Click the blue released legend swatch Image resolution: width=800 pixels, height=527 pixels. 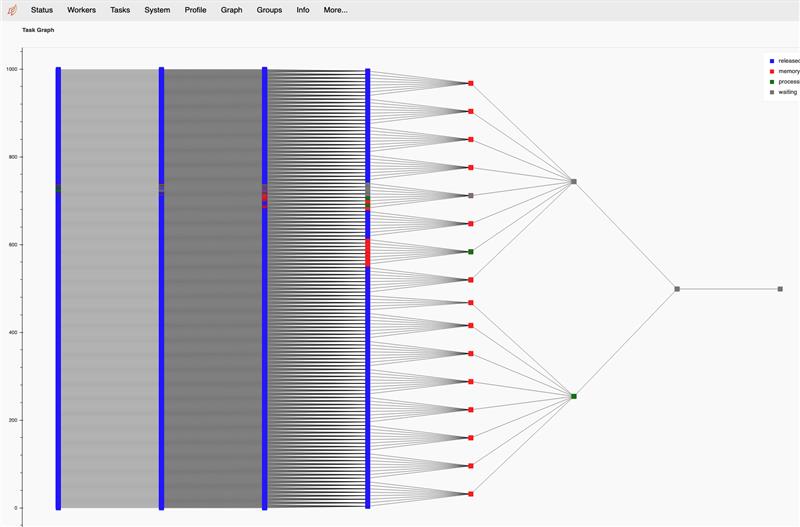click(772, 61)
